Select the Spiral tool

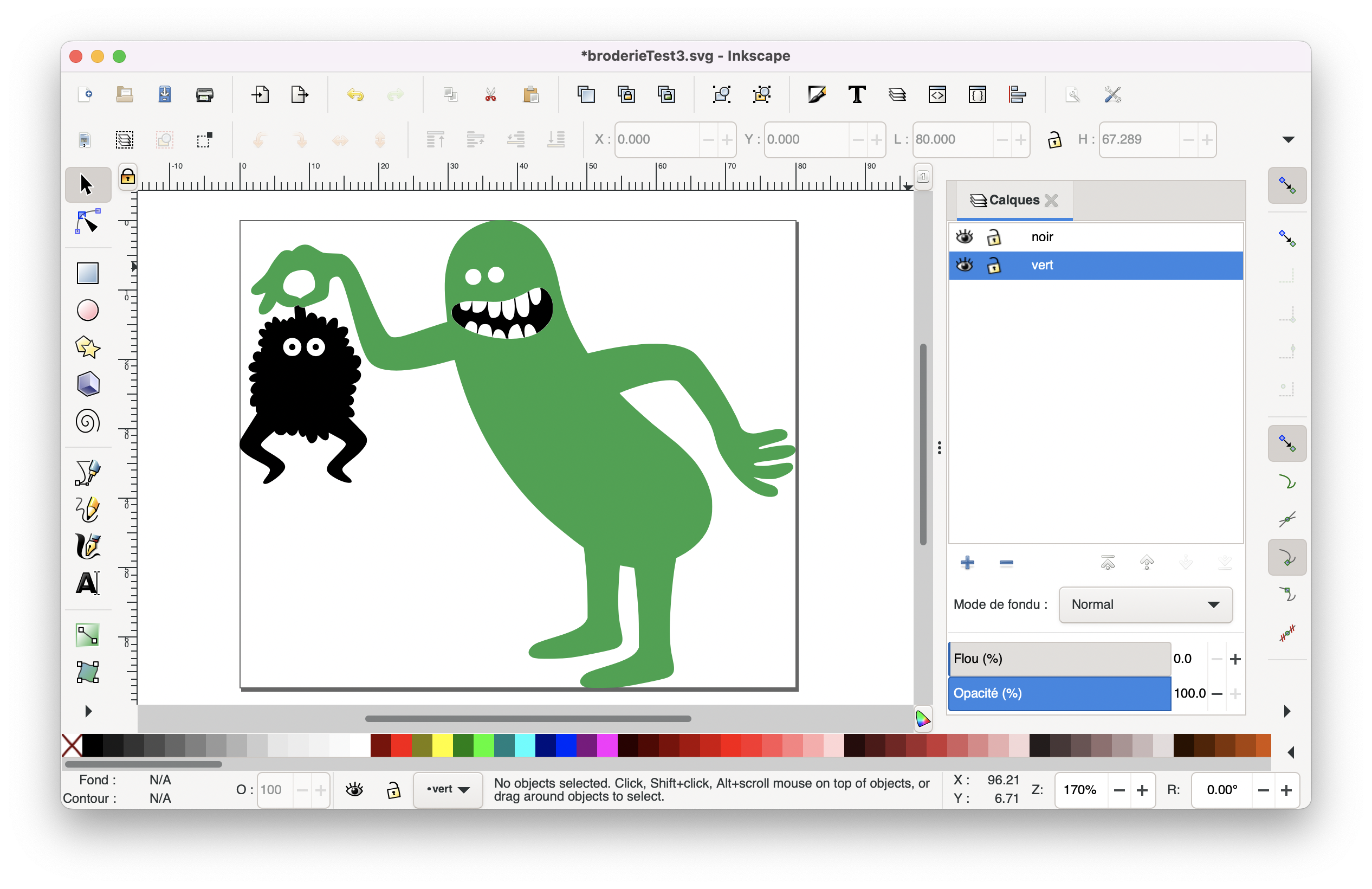point(88,421)
